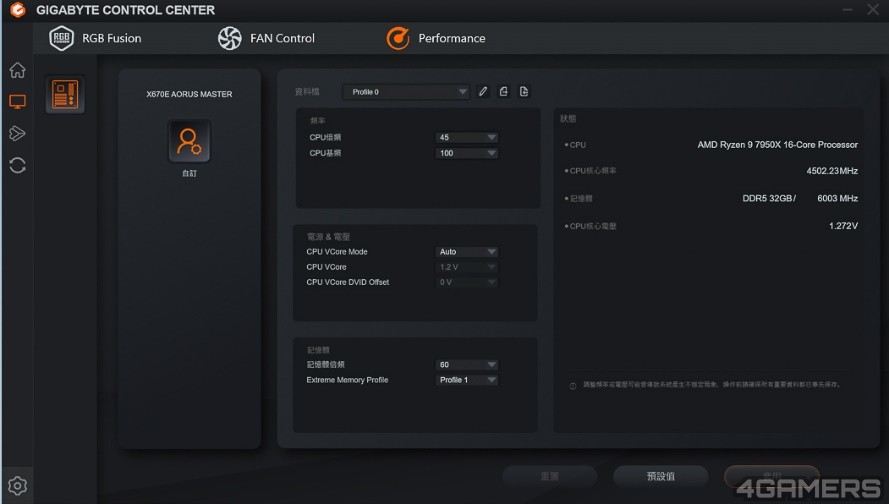Click the 預設值 default button
The width and height of the screenshot is (889, 504).
click(x=661, y=476)
